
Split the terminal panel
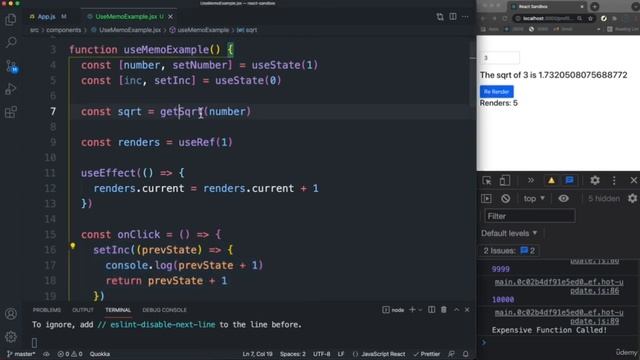click(431, 310)
